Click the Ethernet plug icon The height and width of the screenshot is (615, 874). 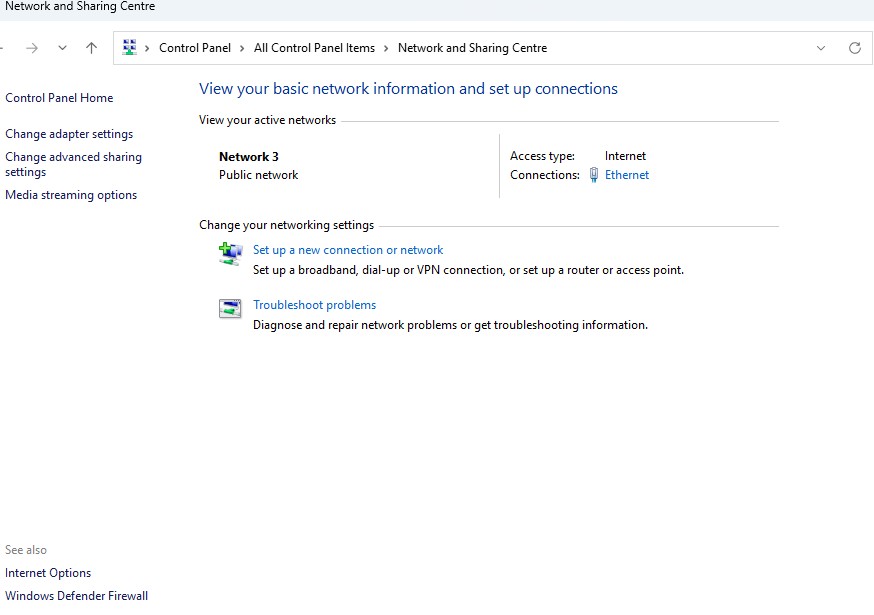594,175
